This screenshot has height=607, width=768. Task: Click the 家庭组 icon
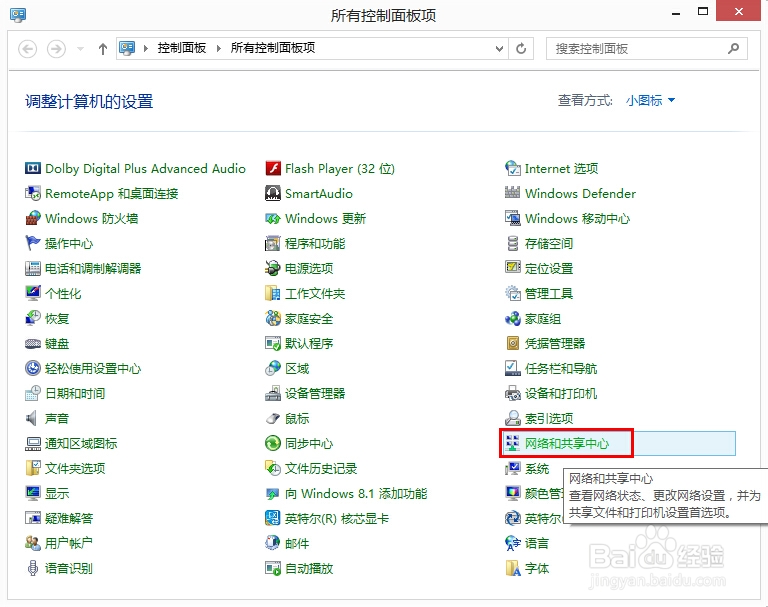pyautogui.click(x=512, y=318)
